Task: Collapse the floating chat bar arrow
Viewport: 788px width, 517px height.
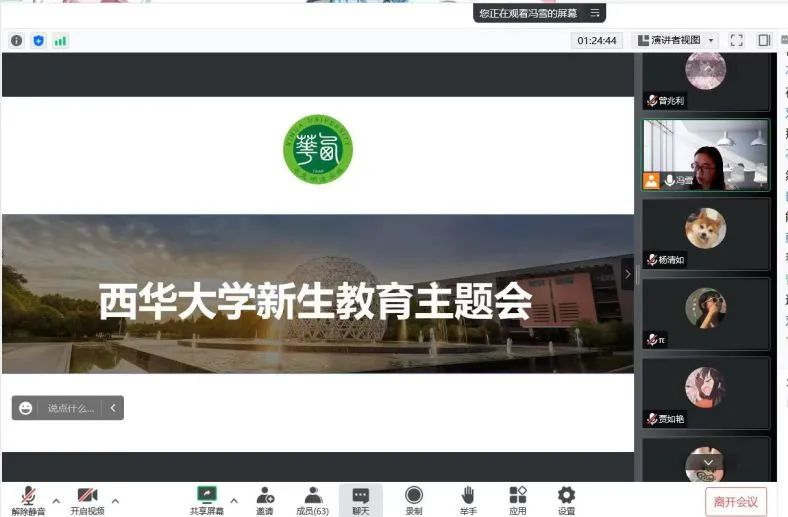Action: click(x=113, y=408)
